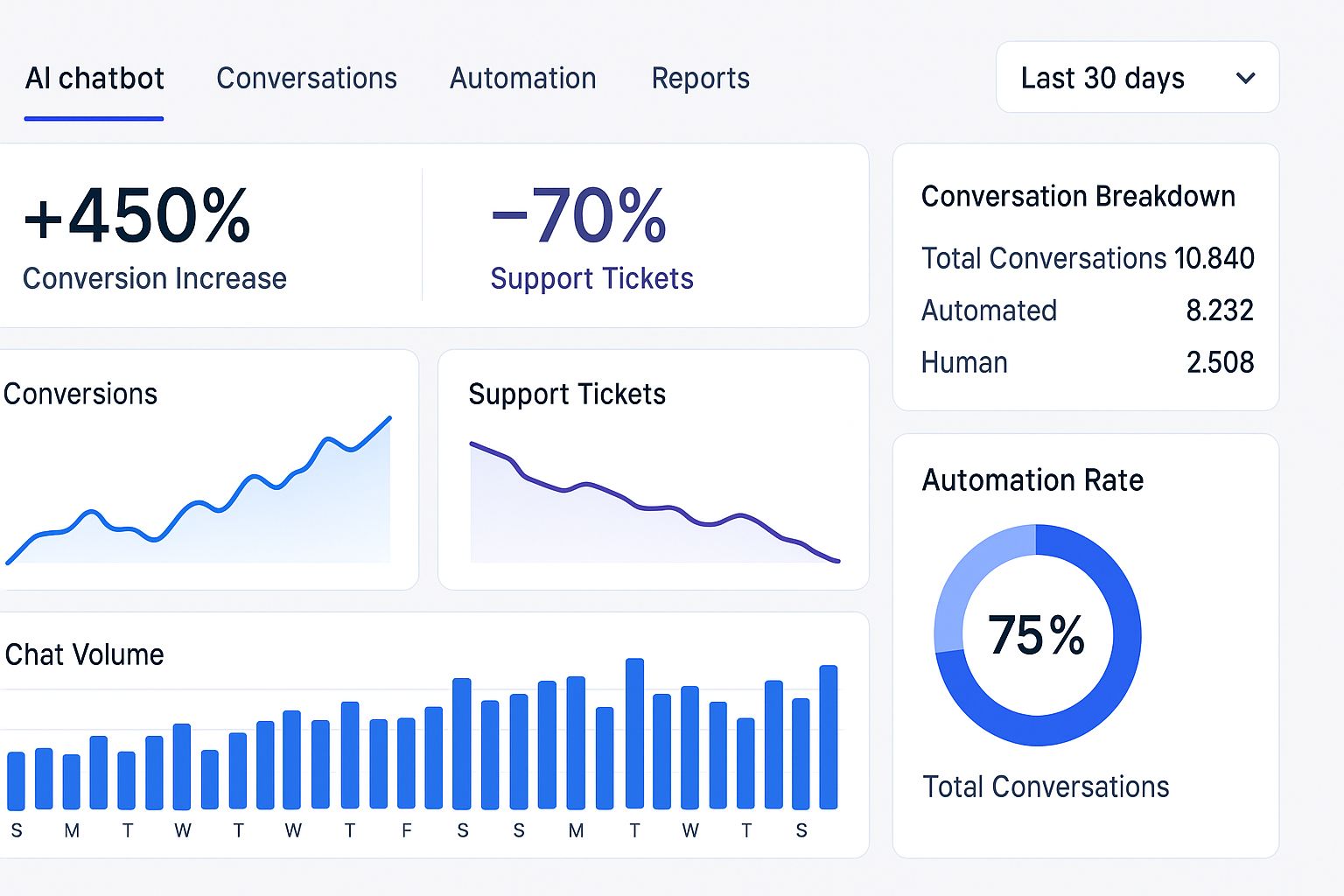Click the 75% value inside the donut
The width and height of the screenshot is (1344, 896).
pos(1037,635)
